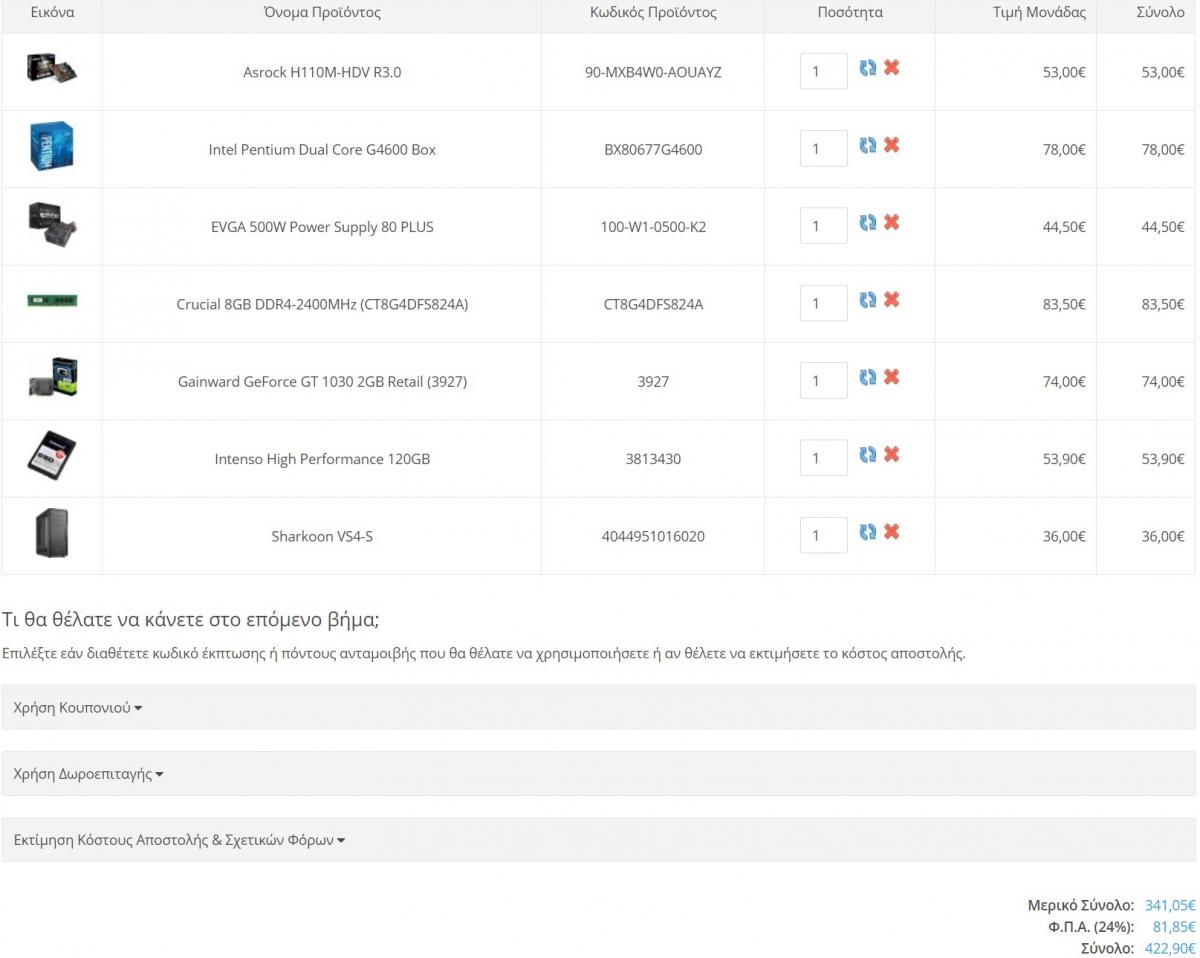The width and height of the screenshot is (1200, 958).
Task: Open the Asrock motherboard product image
Action: (x=52, y=68)
